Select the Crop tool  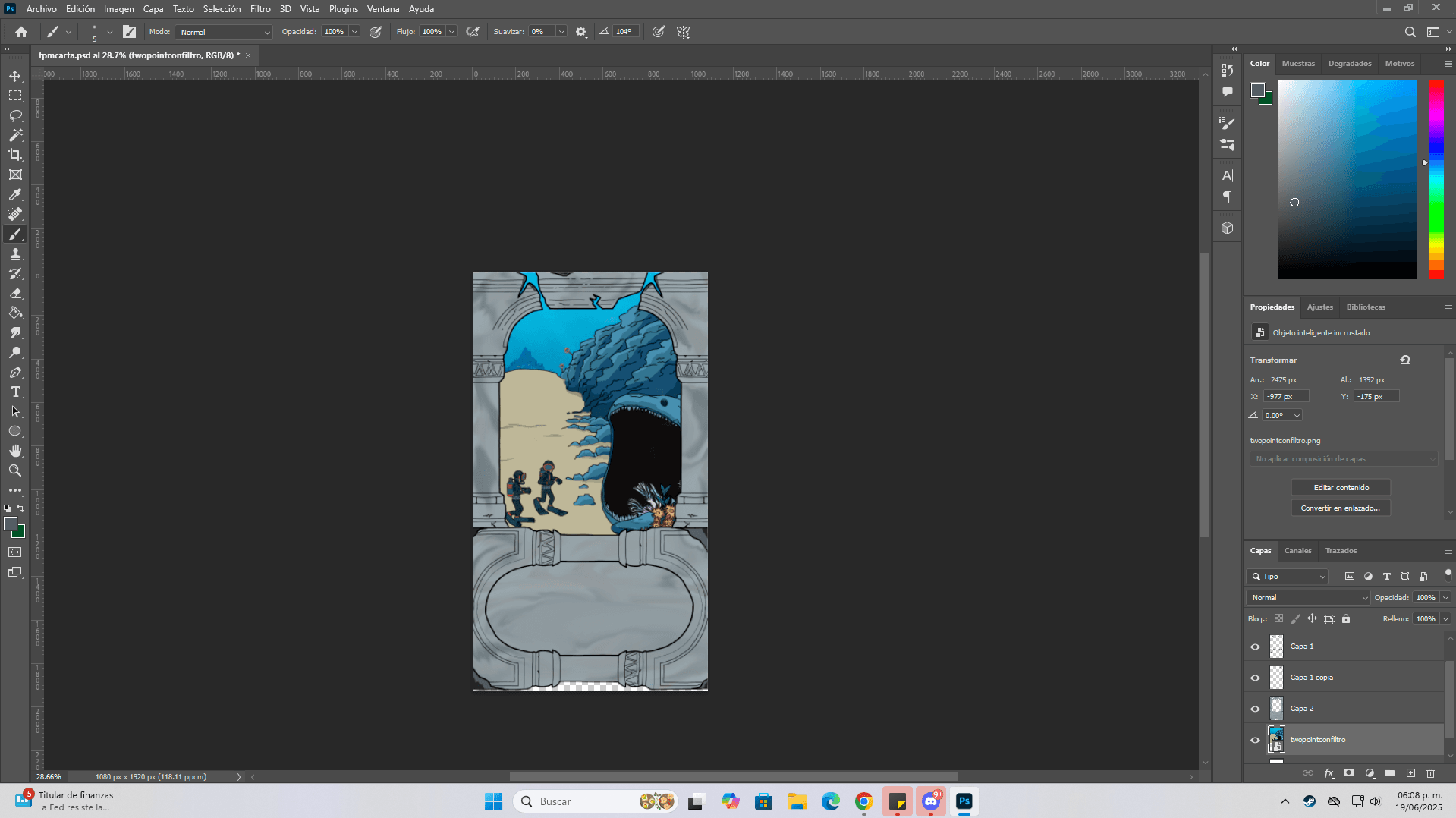click(15, 155)
